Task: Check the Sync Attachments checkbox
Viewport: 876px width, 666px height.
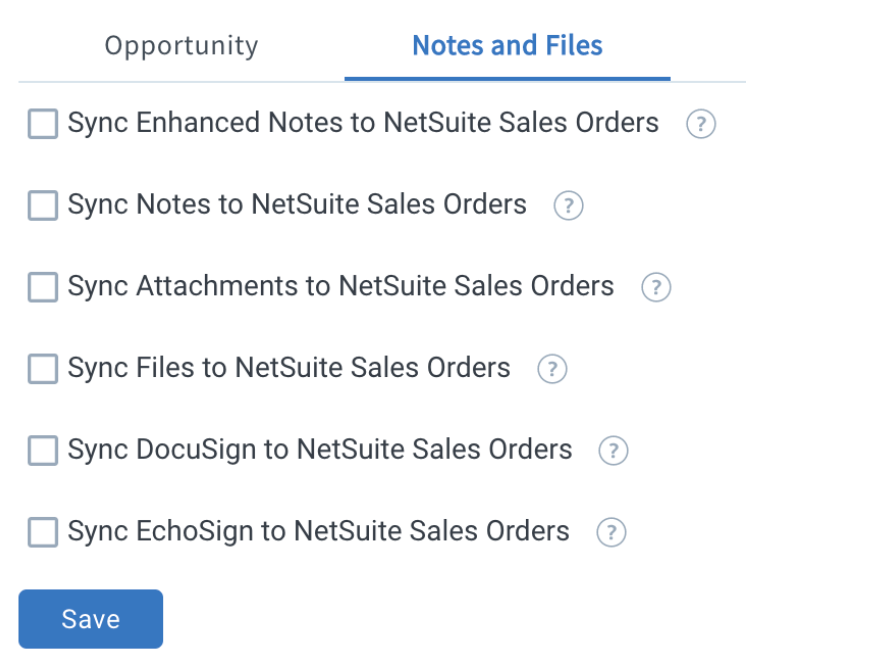Action: [x=43, y=287]
